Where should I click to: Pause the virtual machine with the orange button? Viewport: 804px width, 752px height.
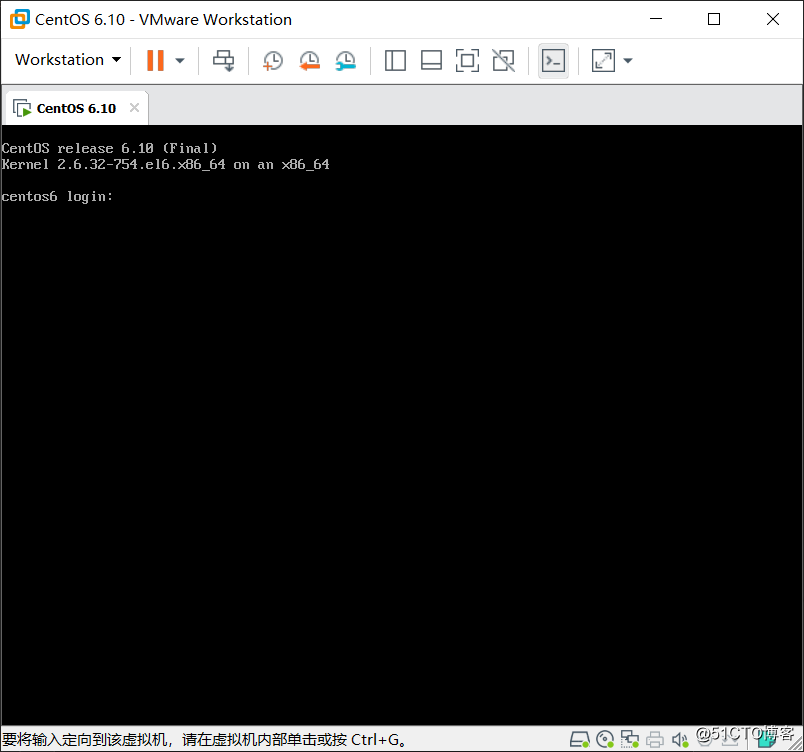tap(155, 60)
